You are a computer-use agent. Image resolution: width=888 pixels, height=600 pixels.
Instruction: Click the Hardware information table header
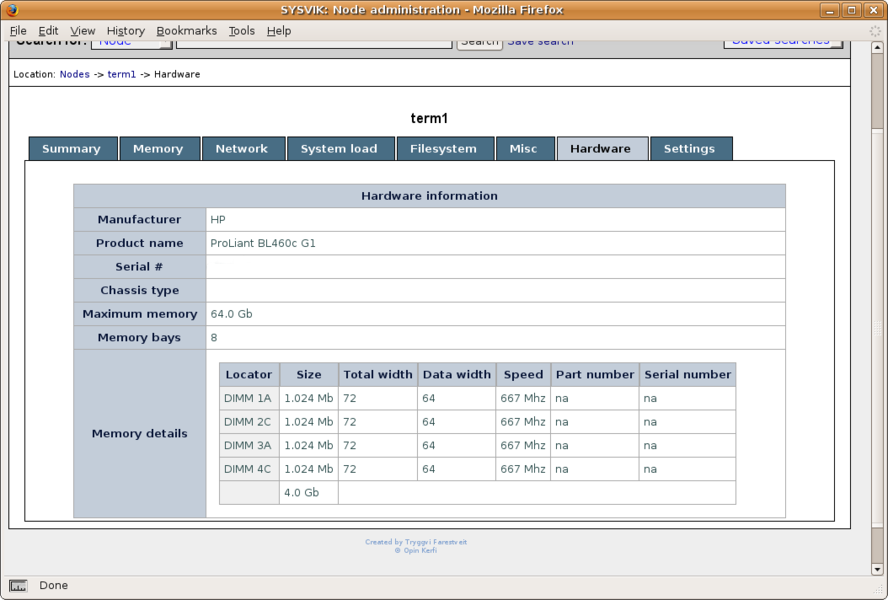click(429, 196)
